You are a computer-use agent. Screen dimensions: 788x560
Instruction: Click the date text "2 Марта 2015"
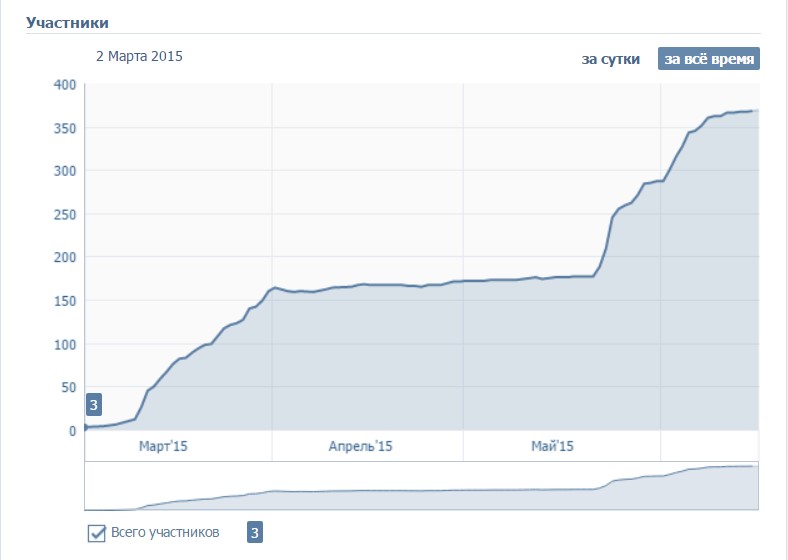coord(139,56)
